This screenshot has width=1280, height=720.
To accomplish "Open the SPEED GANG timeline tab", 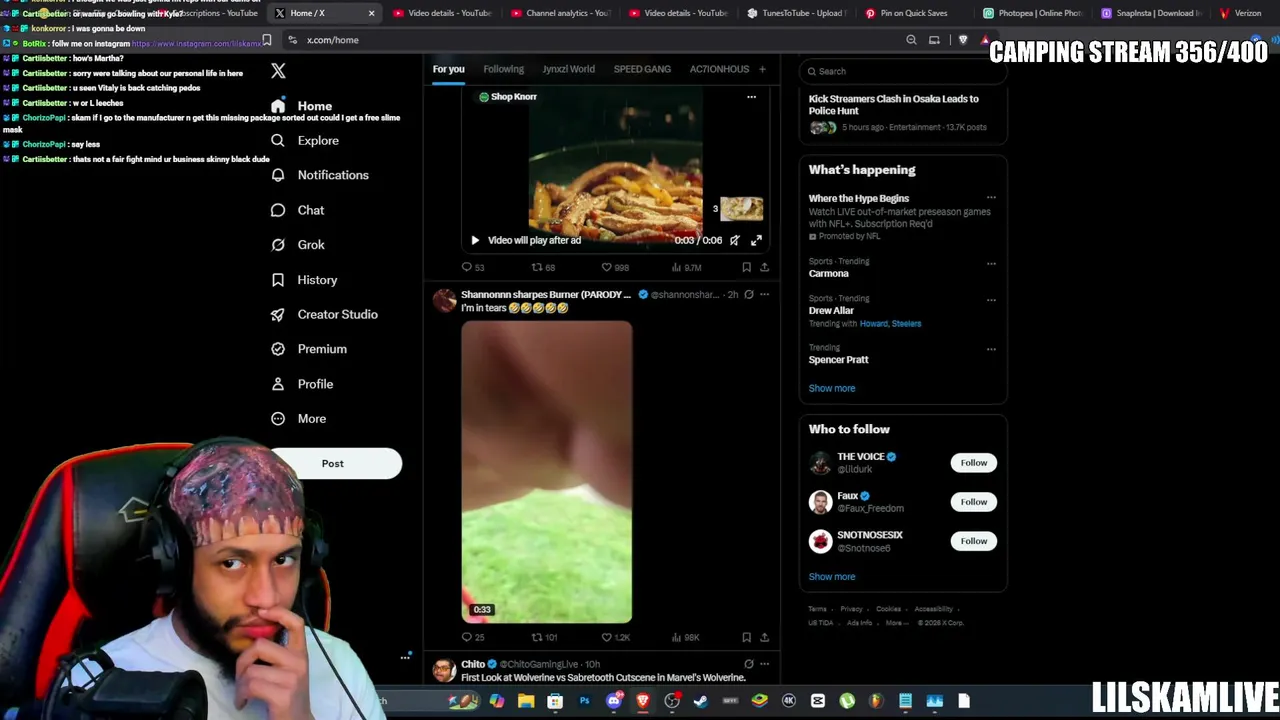I will [x=642, y=69].
